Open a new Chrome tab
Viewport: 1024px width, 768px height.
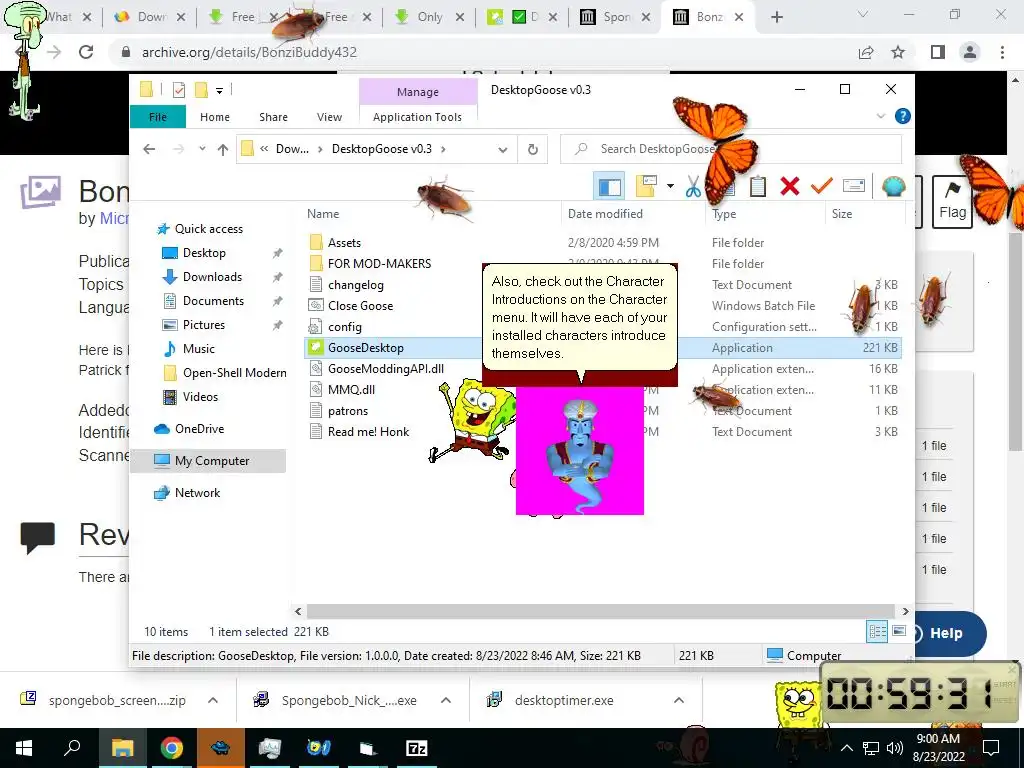coord(776,17)
